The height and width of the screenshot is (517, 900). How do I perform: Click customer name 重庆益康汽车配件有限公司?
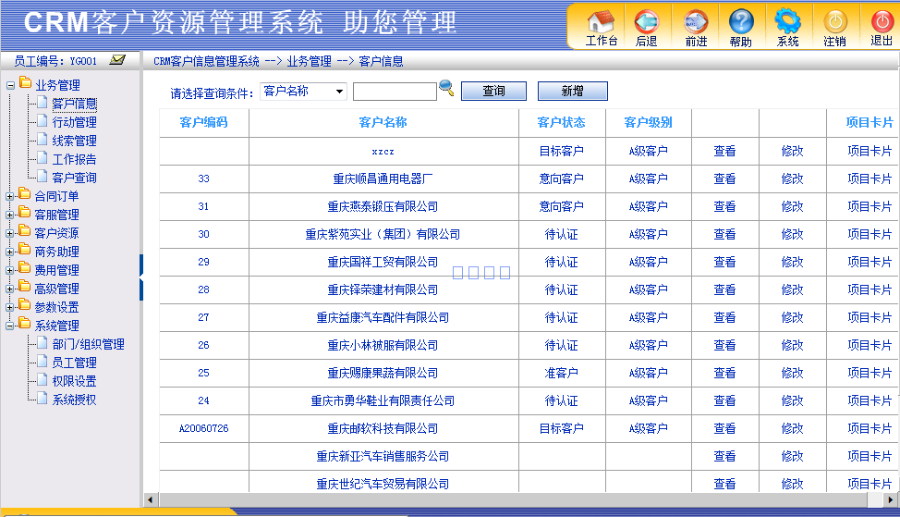coord(383,317)
